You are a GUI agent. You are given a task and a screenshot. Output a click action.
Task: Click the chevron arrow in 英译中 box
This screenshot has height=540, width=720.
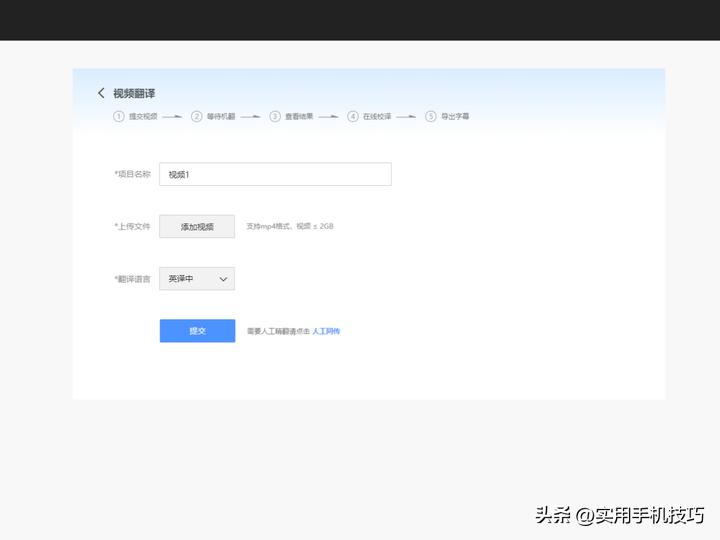tap(223, 279)
